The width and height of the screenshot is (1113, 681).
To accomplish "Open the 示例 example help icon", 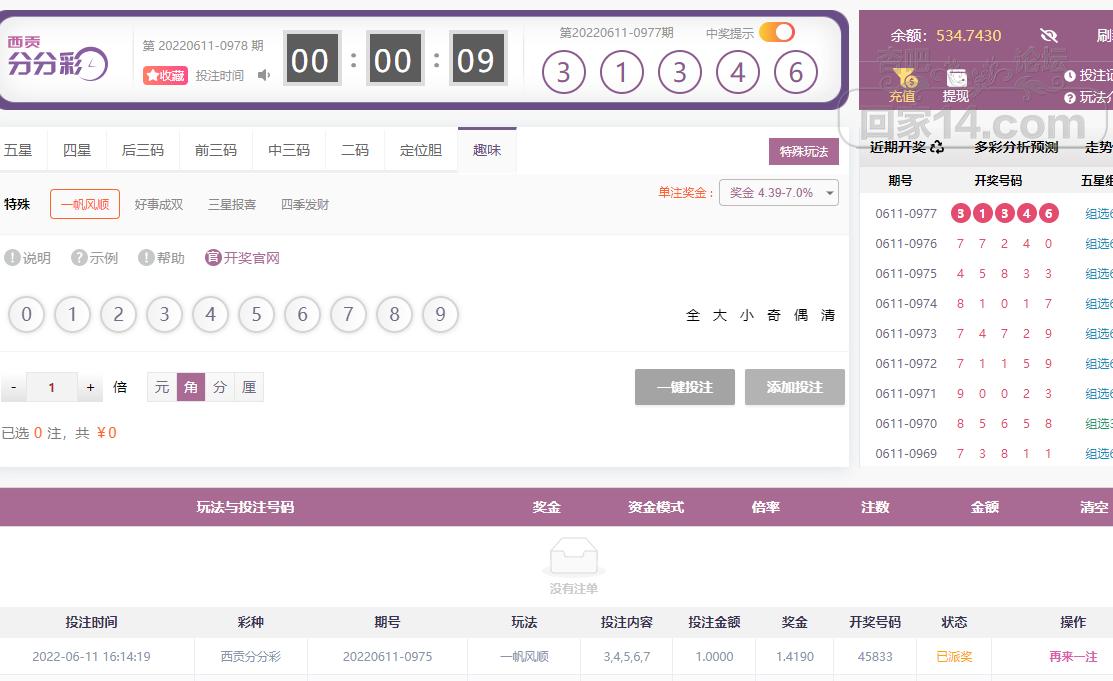I will [x=80, y=258].
